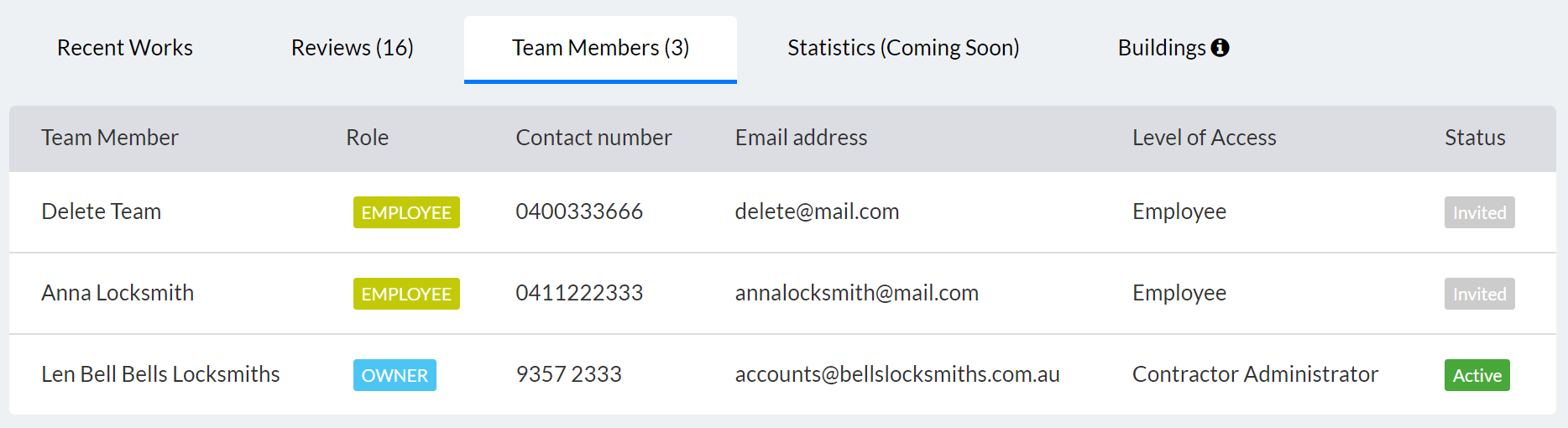This screenshot has width=1568, height=428.
Task: Switch to the Reviews (16) tab
Action: (353, 48)
